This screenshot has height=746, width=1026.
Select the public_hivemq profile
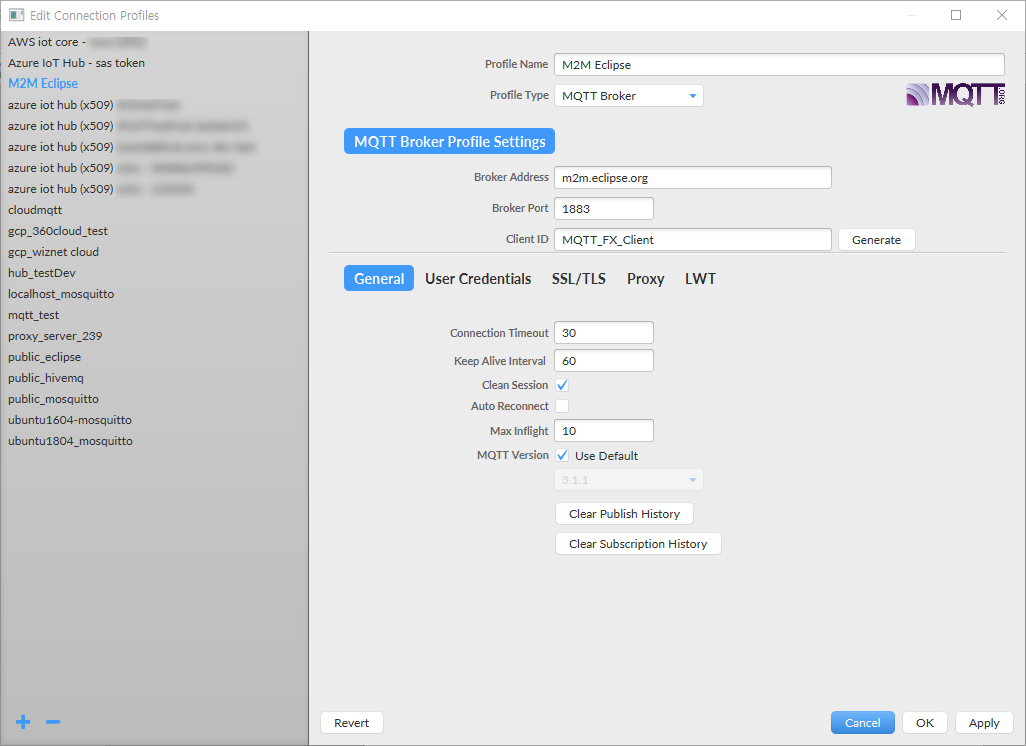tap(154, 378)
